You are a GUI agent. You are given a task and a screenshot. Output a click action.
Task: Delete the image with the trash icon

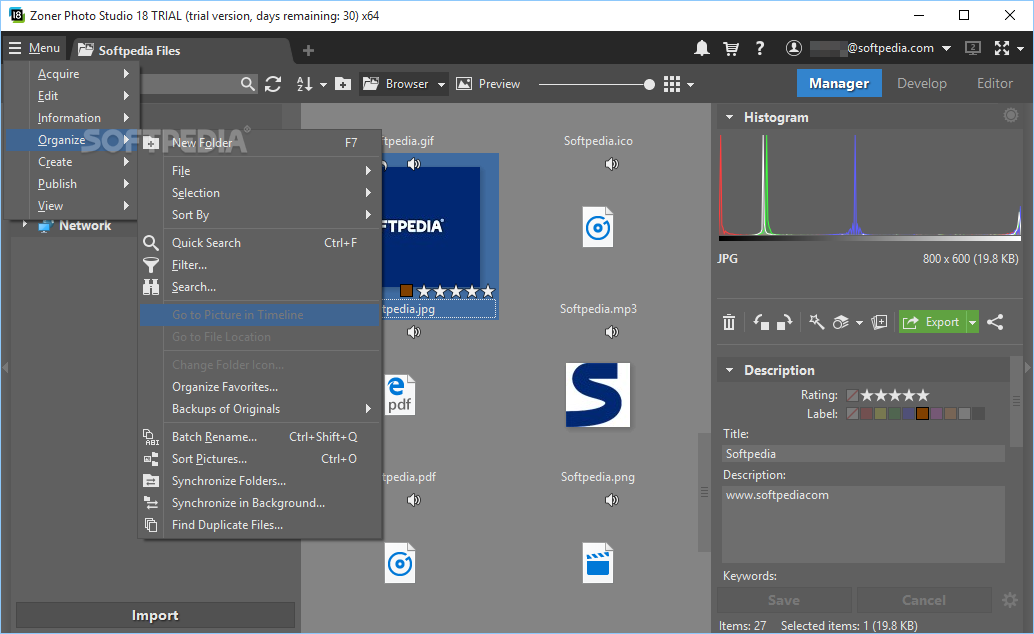point(729,322)
